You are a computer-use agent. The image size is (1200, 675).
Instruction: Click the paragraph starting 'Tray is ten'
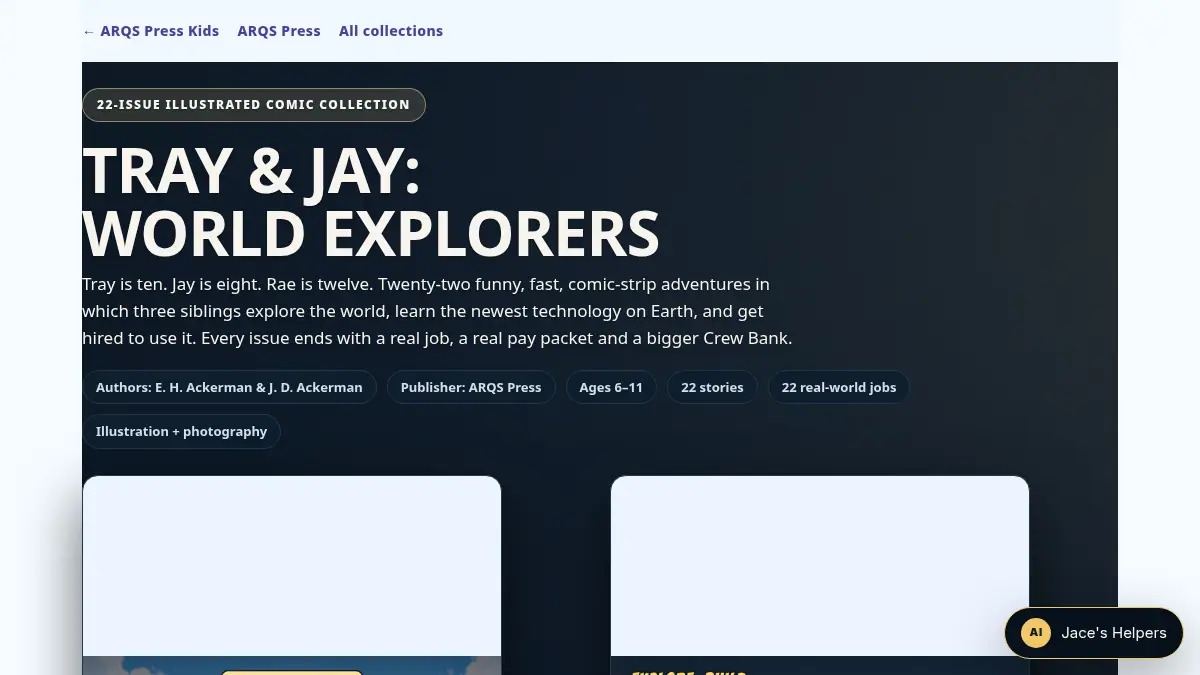pyautogui.click(x=437, y=311)
